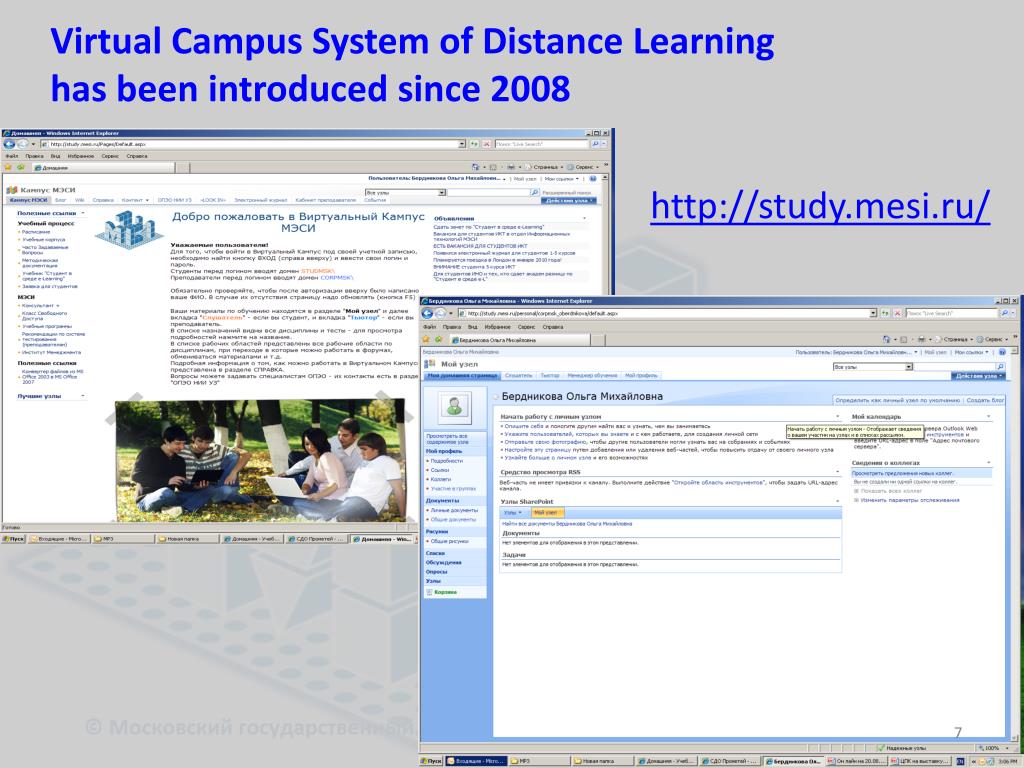Click Home icon in Бердникова window toolbar
The image size is (1024, 768).
click(887, 340)
